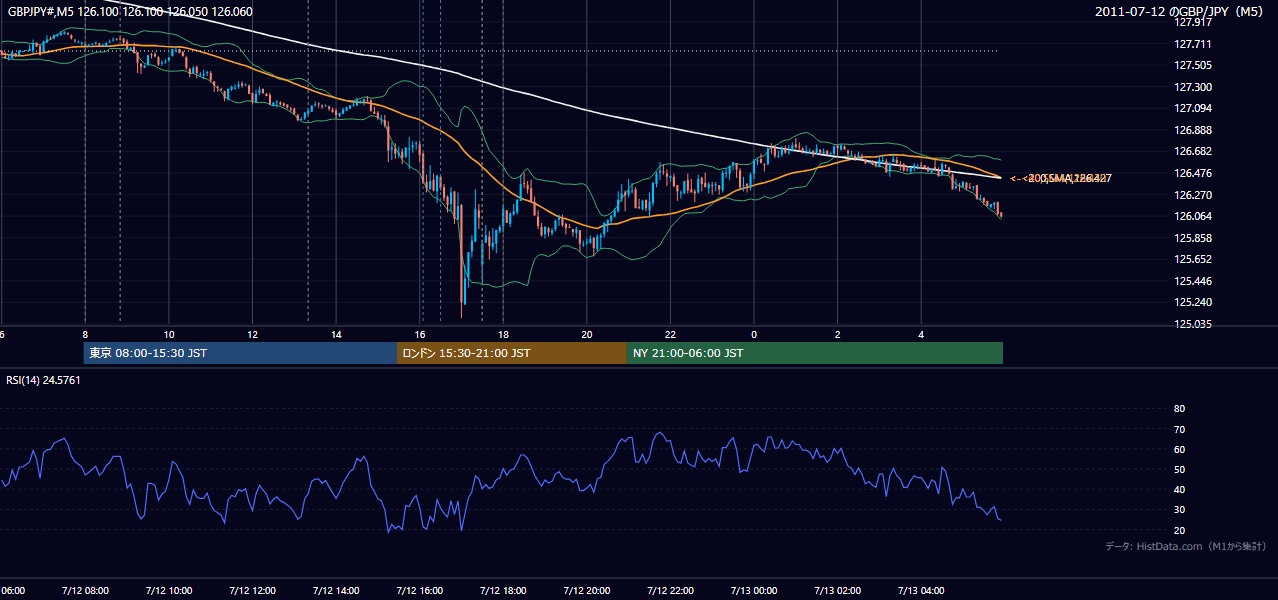Click the 7/12 18:00 bottom time label
Viewport: 1278px width, 600px height.
tap(503, 590)
